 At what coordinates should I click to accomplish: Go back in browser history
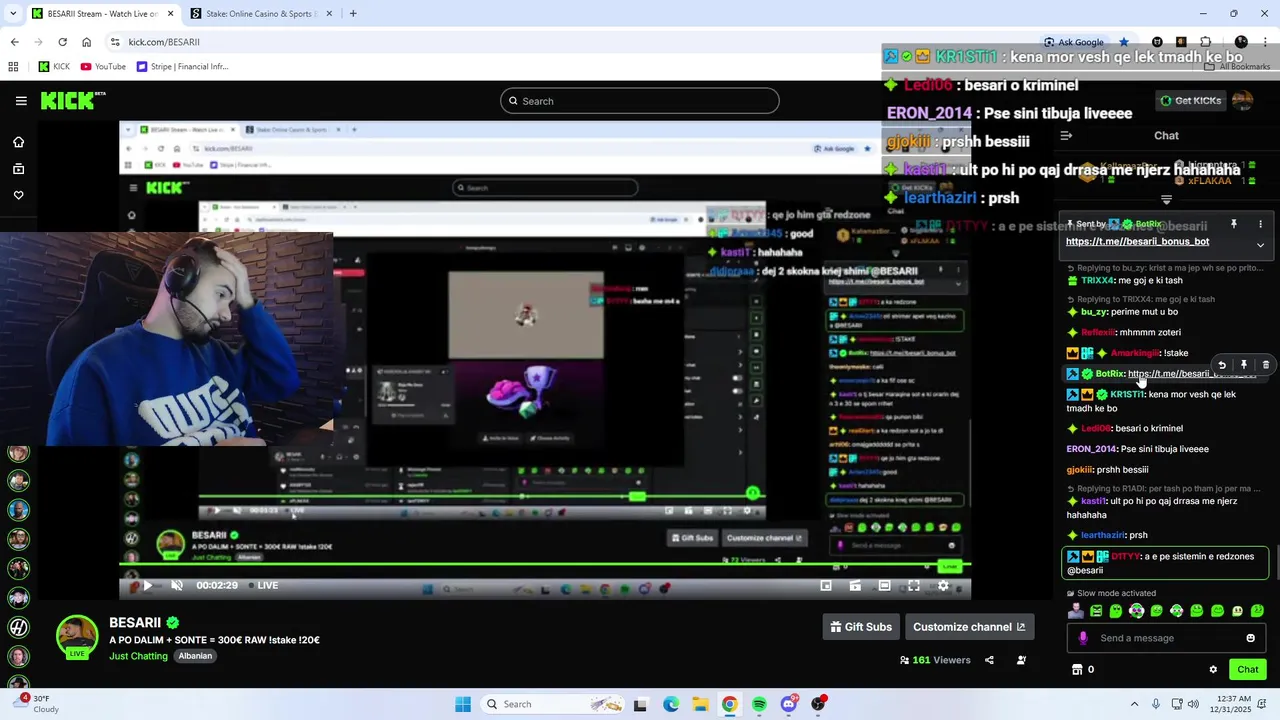pos(14,42)
